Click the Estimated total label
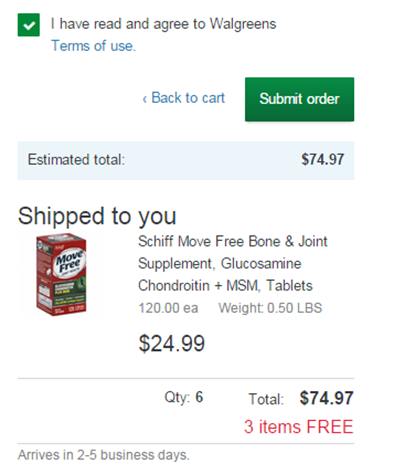 pyautogui.click(x=76, y=160)
